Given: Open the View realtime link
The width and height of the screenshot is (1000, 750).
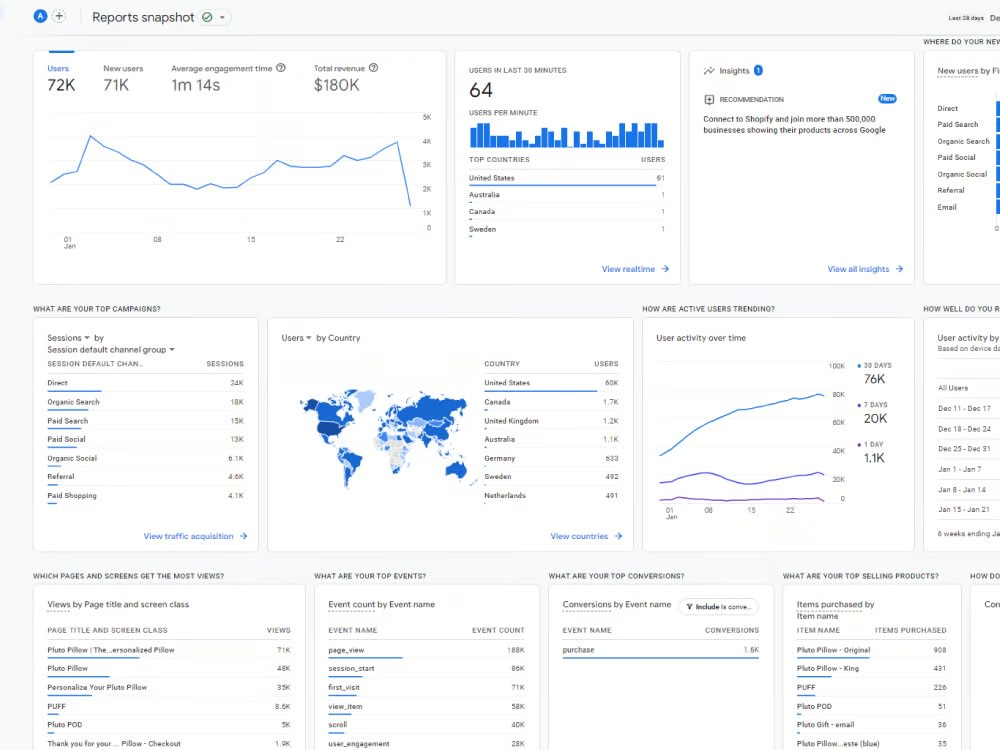Looking at the screenshot, I should tap(628, 269).
